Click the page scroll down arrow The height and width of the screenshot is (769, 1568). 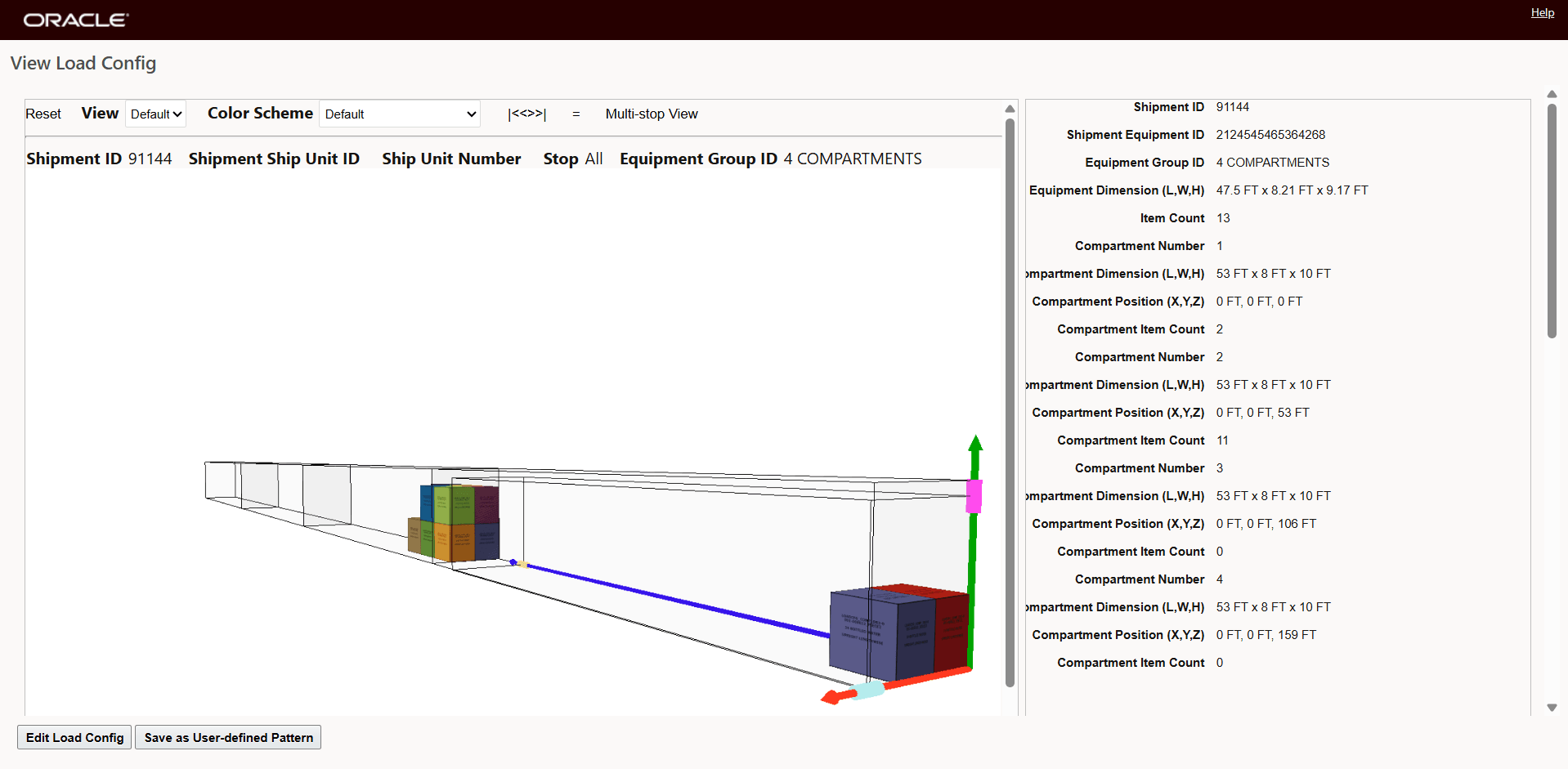1552,708
